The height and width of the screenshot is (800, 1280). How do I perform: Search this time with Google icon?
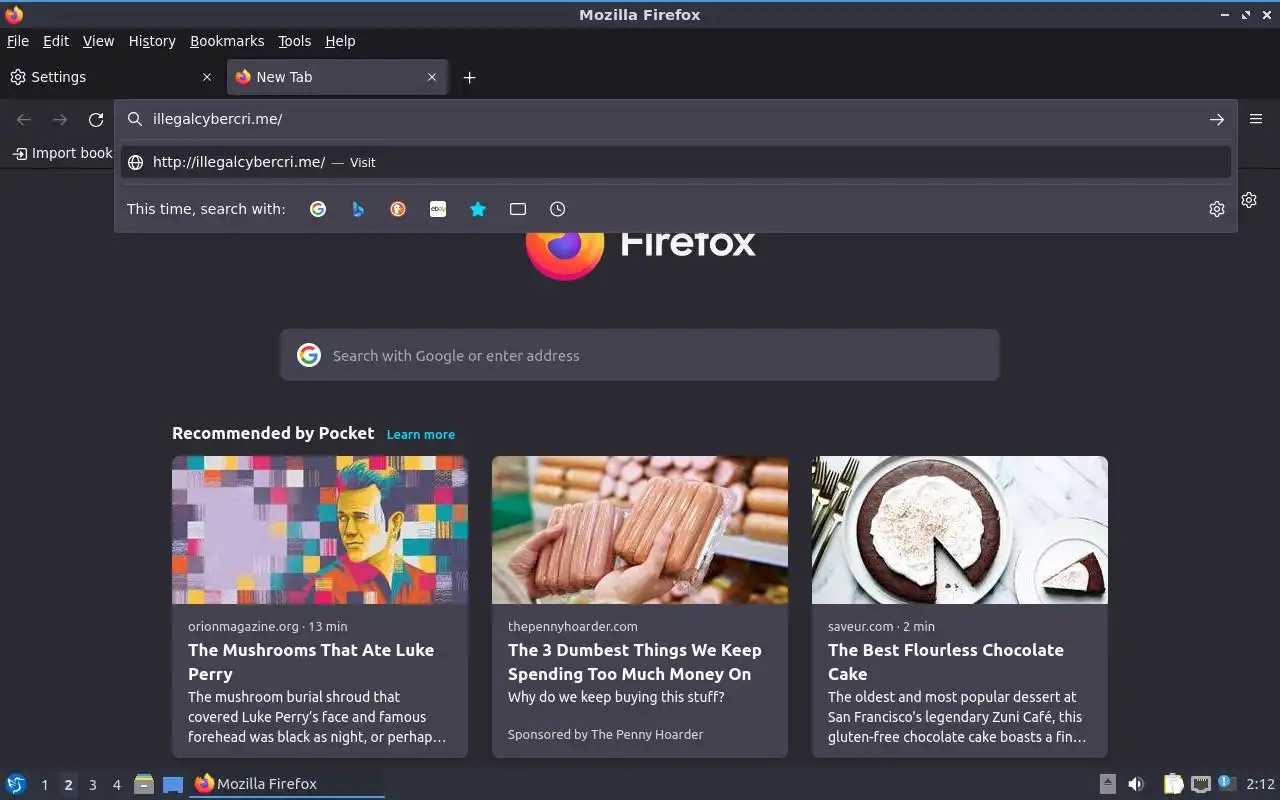[x=318, y=209]
